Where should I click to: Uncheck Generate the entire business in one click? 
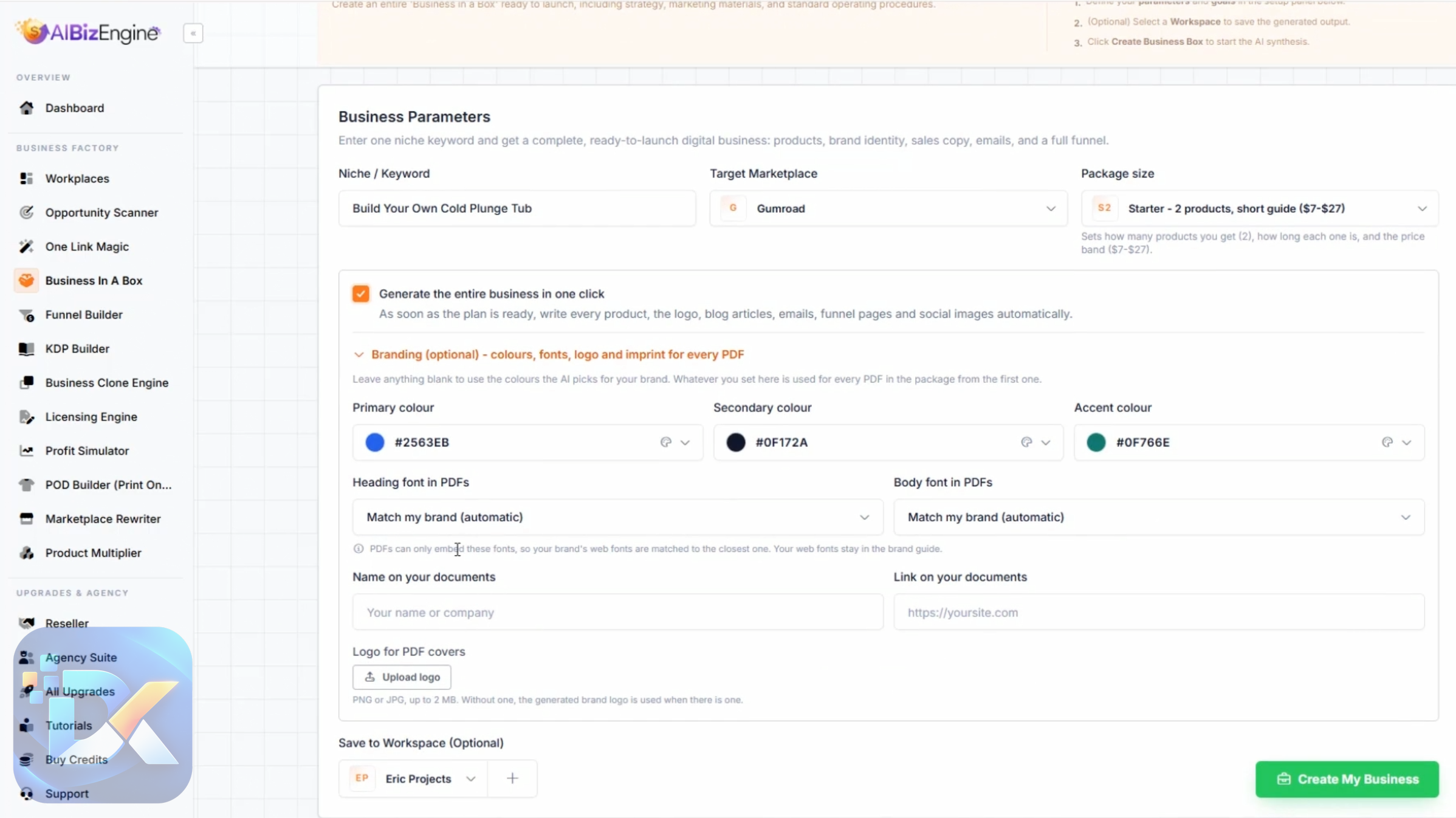[x=360, y=294]
